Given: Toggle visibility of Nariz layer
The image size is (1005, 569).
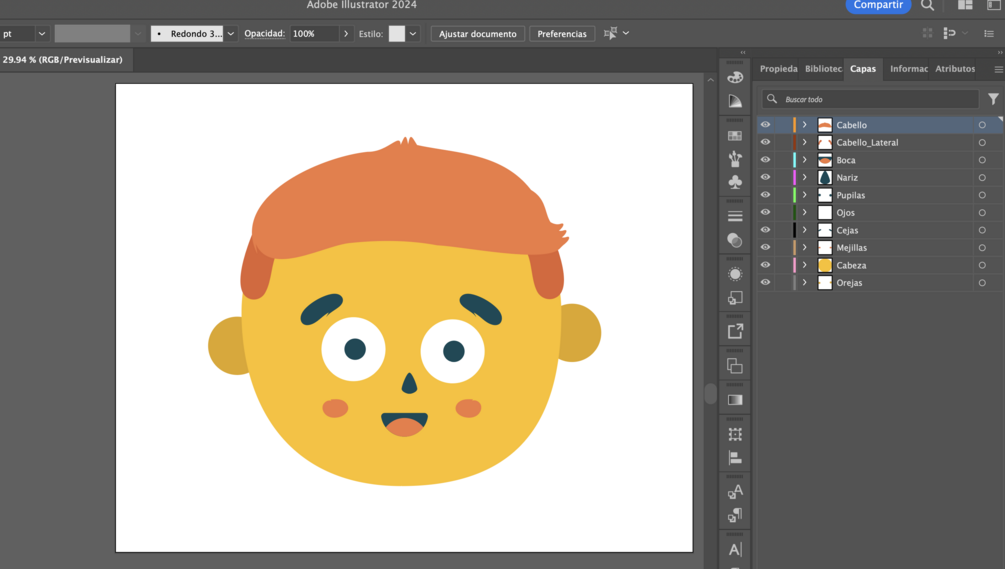Looking at the screenshot, I should (x=765, y=177).
